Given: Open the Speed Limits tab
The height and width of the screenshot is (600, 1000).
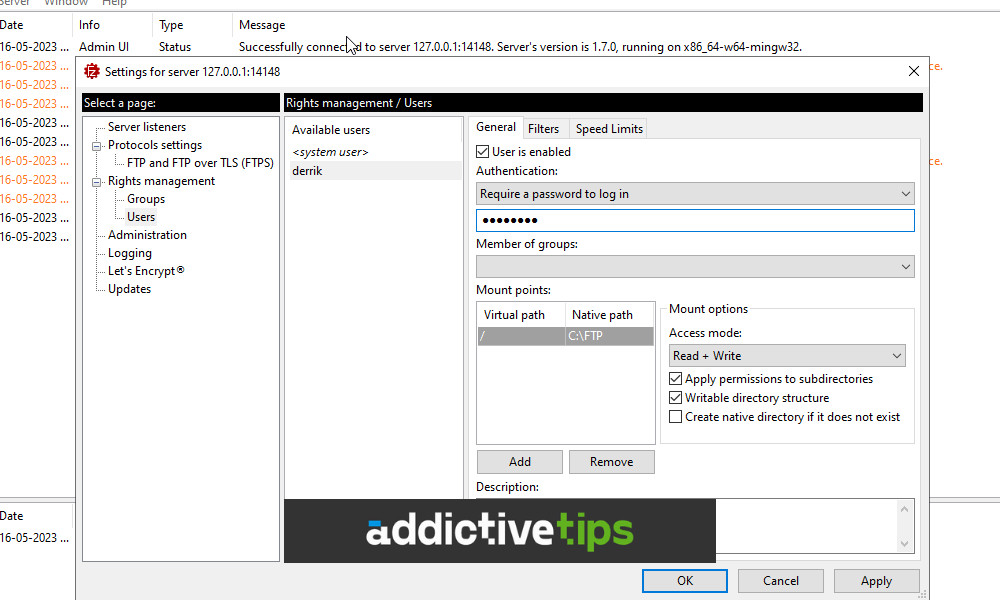Looking at the screenshot, I should pos(608,128).
